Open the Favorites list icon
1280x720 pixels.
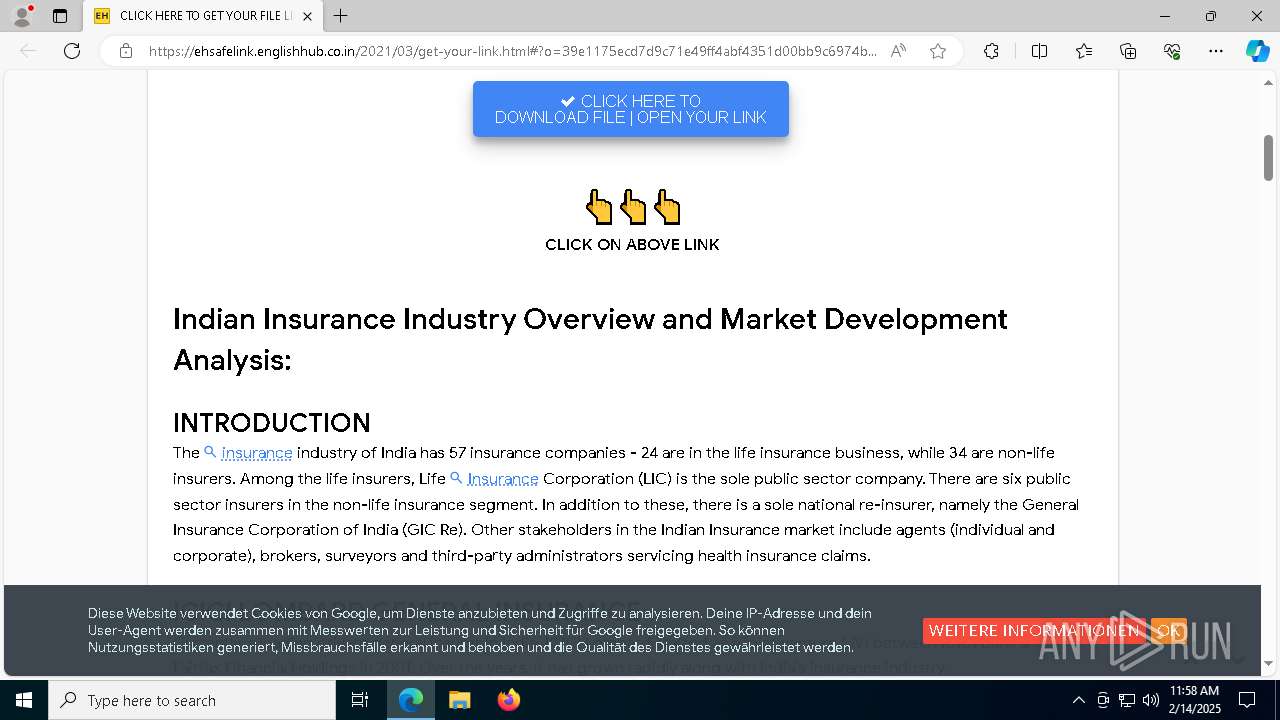click(1084, 51)
